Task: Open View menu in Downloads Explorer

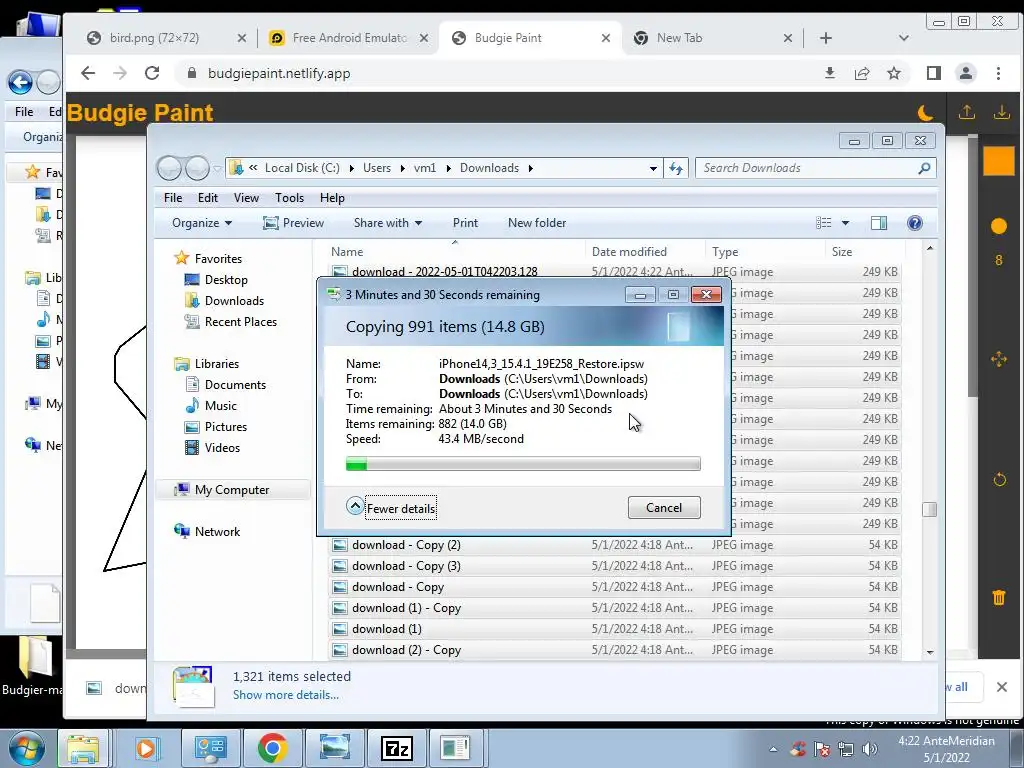Action: coord(246,198)
